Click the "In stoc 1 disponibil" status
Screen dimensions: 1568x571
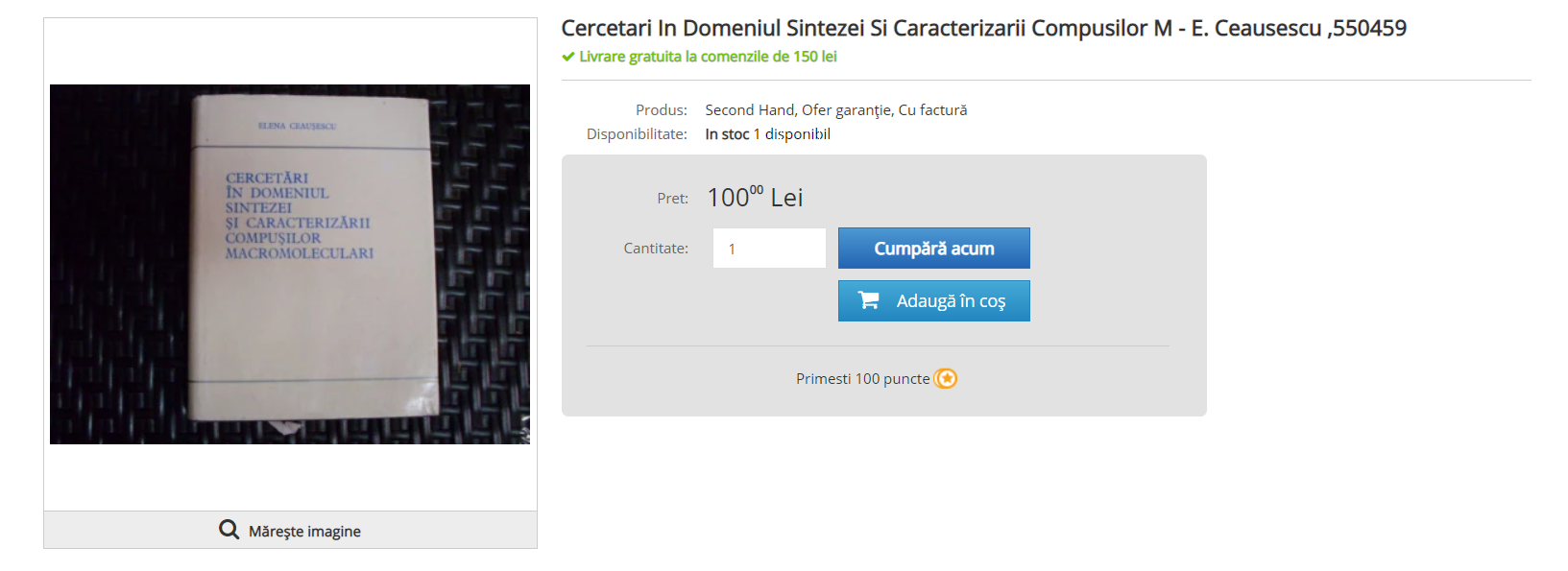point(767,134)
